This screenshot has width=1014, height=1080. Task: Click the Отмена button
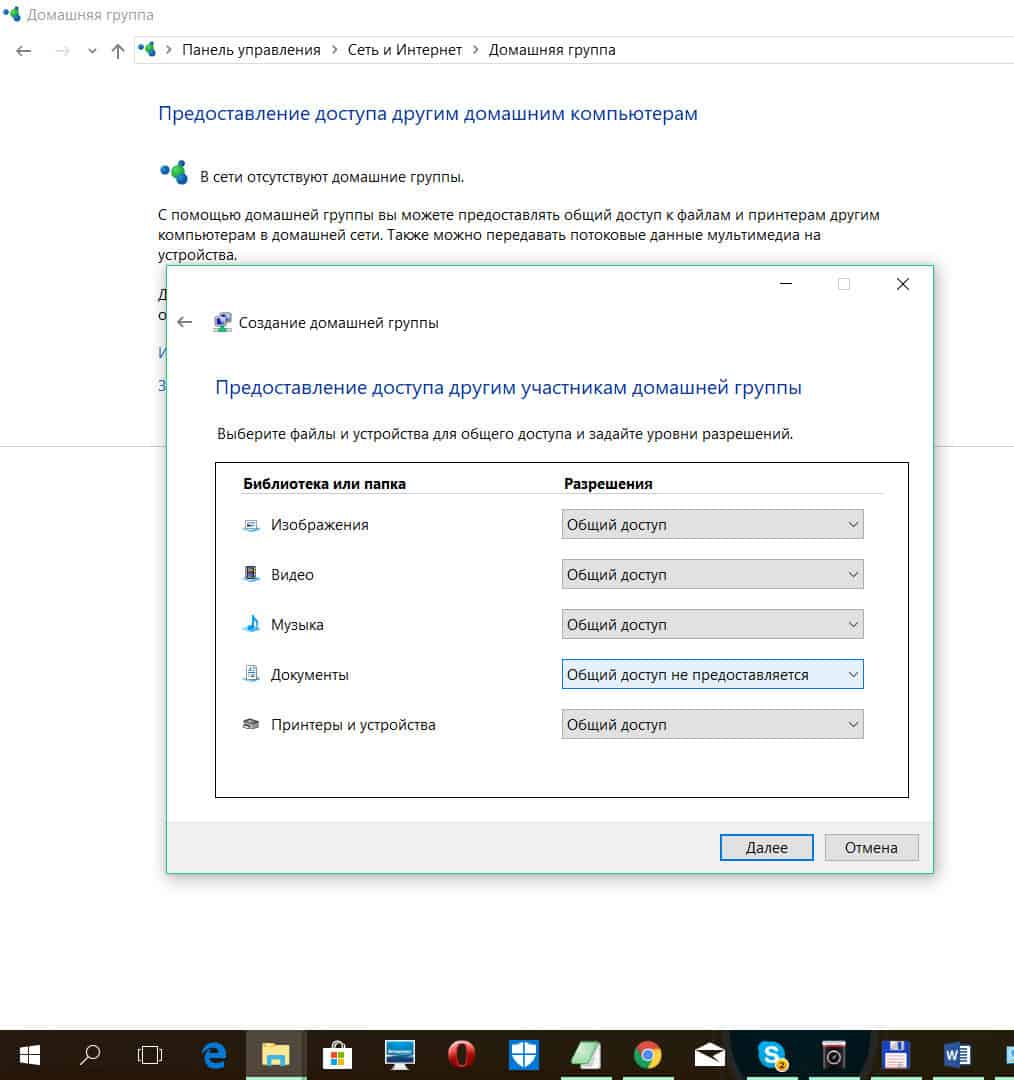871,847
